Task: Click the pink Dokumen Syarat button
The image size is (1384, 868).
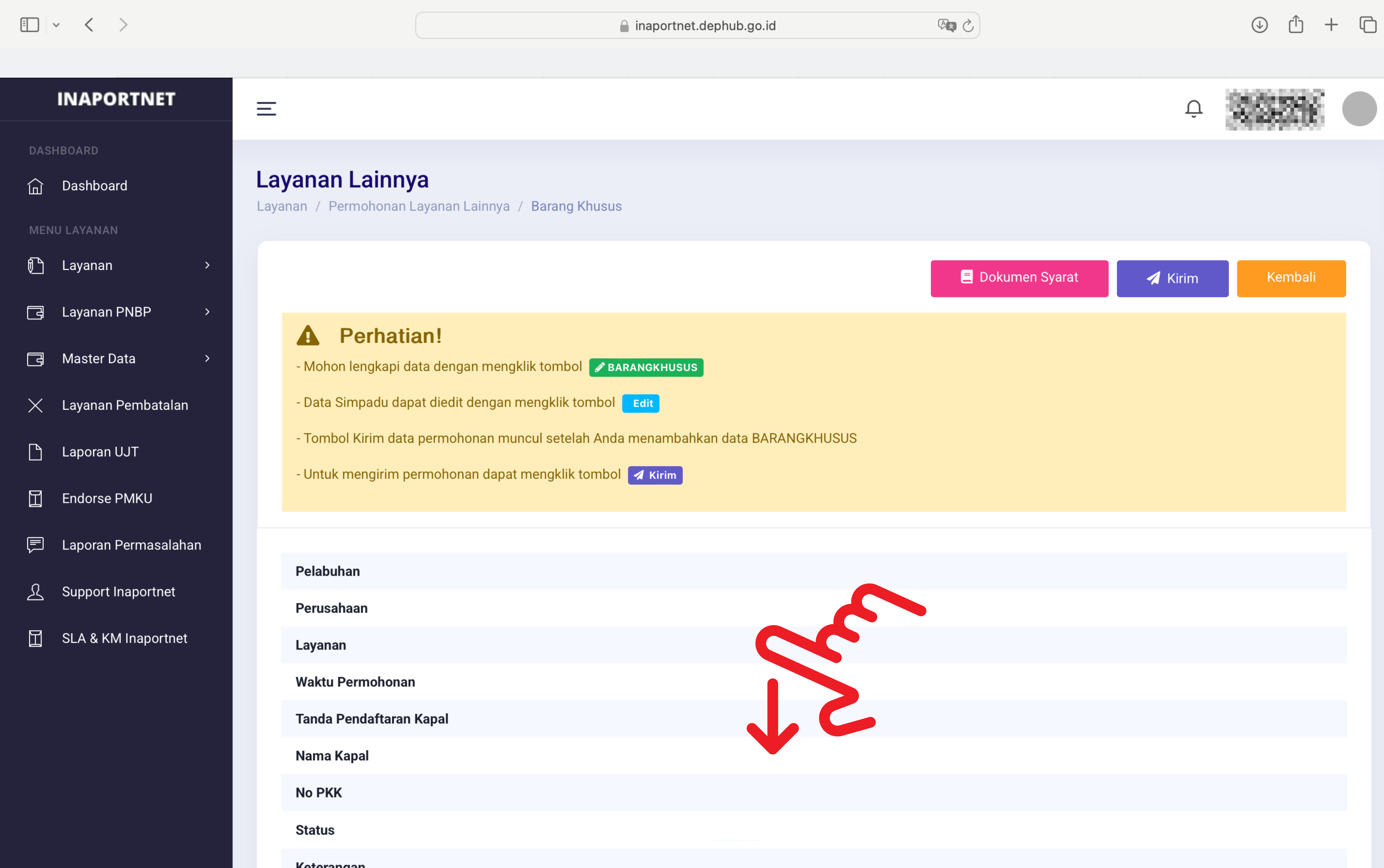Action: [1019, 278]
